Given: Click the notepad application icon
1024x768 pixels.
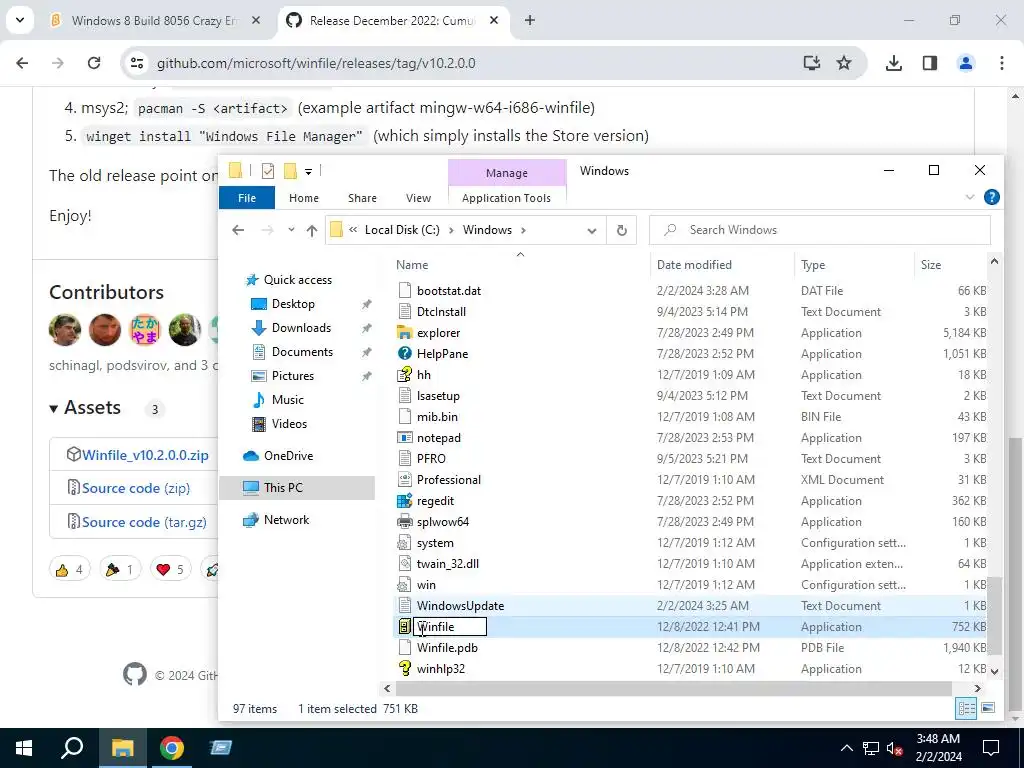Looking at the screenshot, I should [x=405, y=438].
